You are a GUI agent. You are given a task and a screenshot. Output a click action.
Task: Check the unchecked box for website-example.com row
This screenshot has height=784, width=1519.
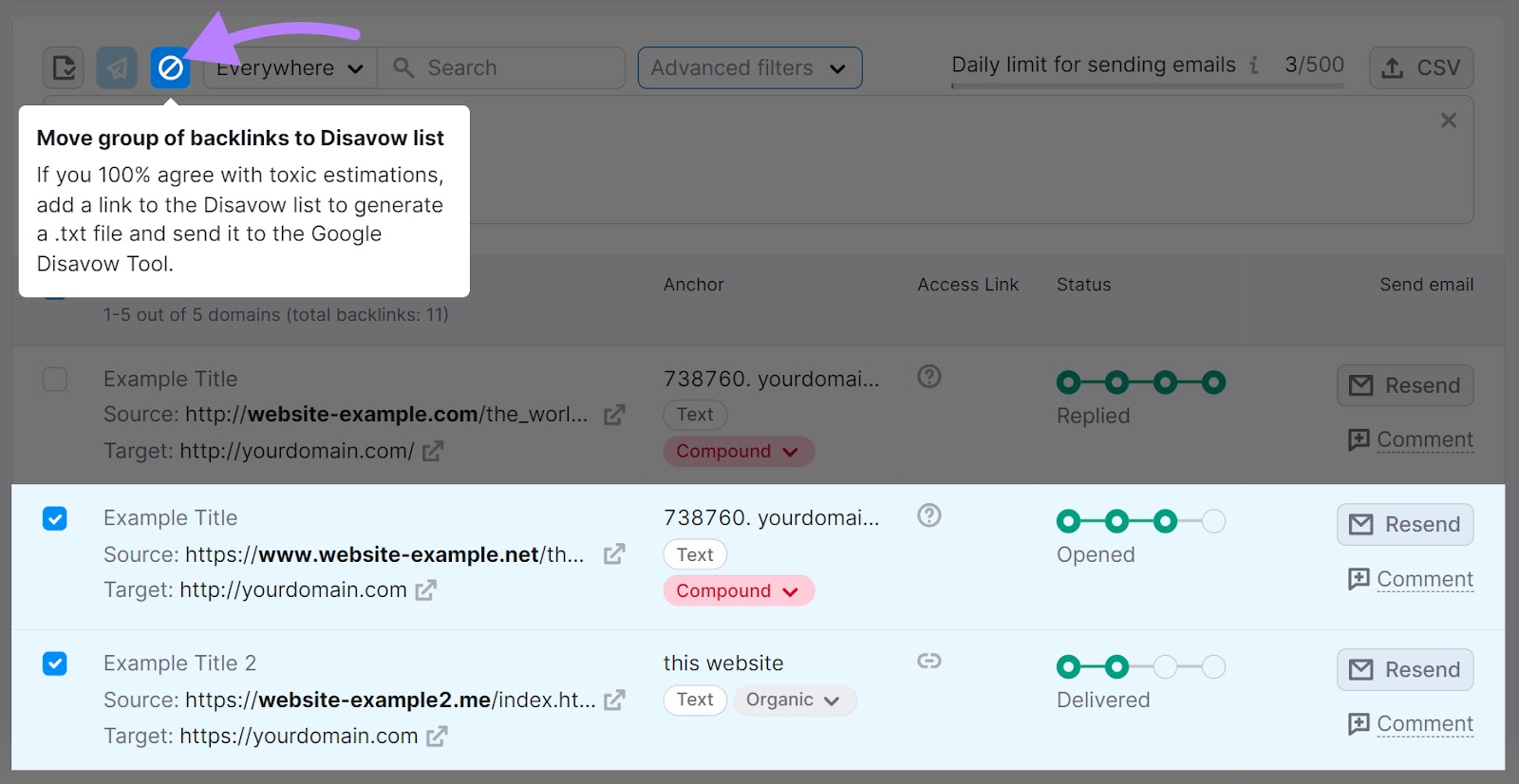[x=55, y=380]
